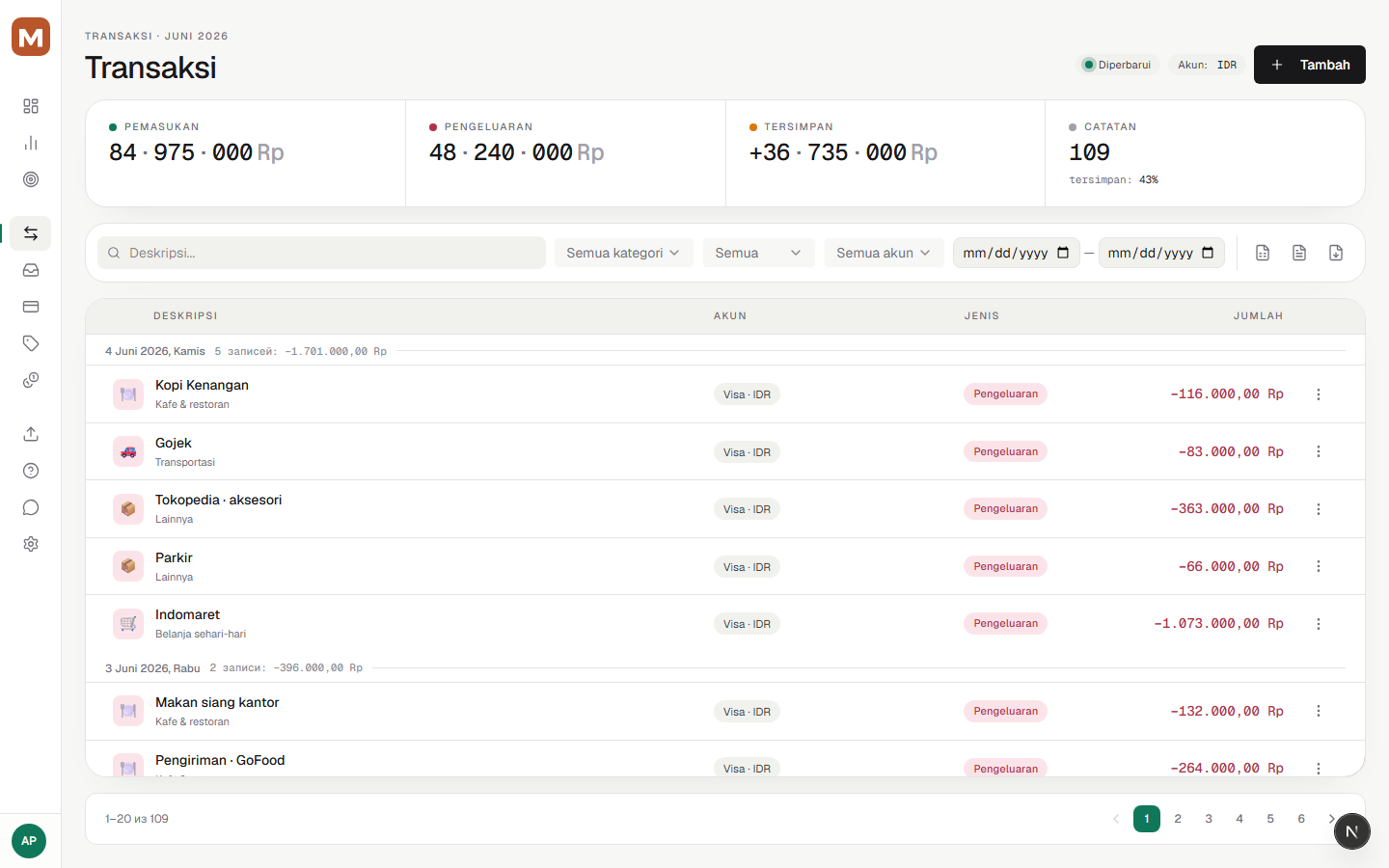Click Tokopedia · aksesori transaction name
Image resolution: width=1389 pixels, height=868 pixels.
click(x=218, y=500)
